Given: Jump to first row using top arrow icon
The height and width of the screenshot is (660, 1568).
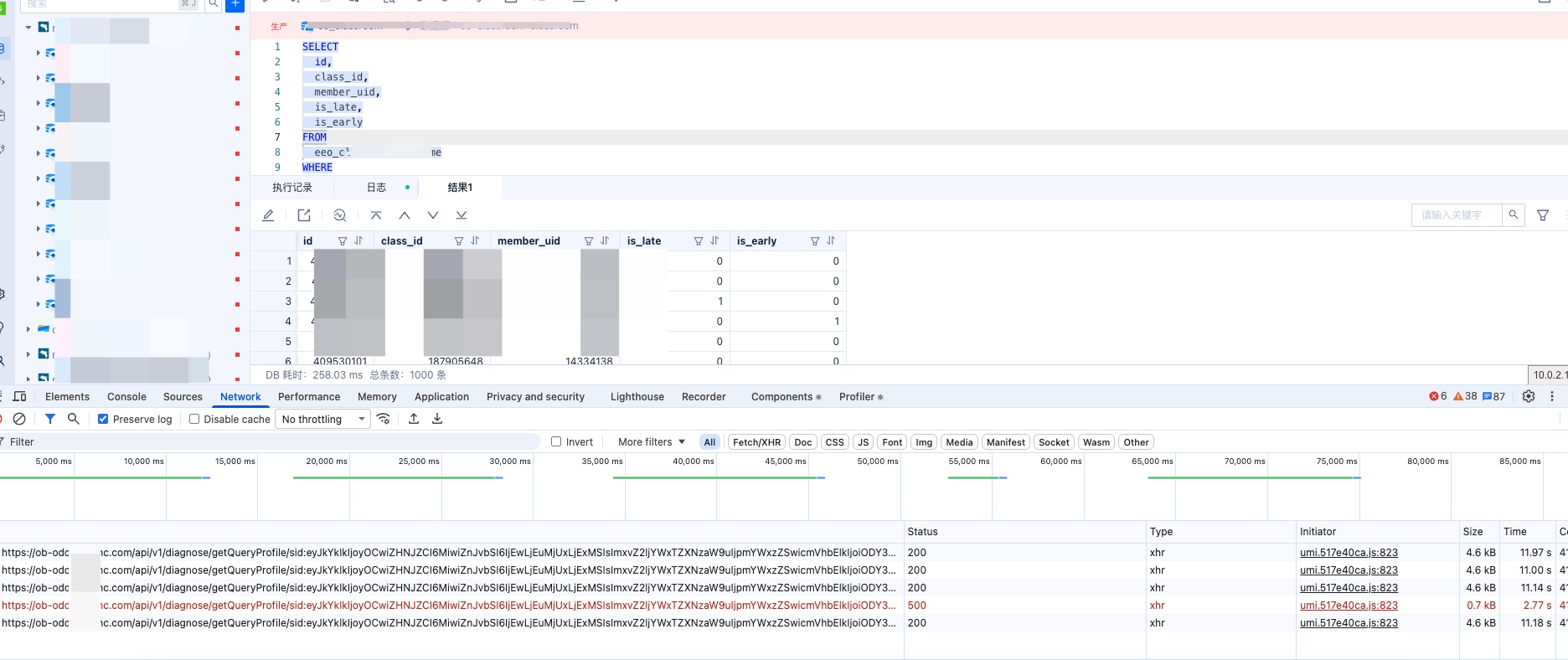Looking at the screenshot, I should [376, 215].
